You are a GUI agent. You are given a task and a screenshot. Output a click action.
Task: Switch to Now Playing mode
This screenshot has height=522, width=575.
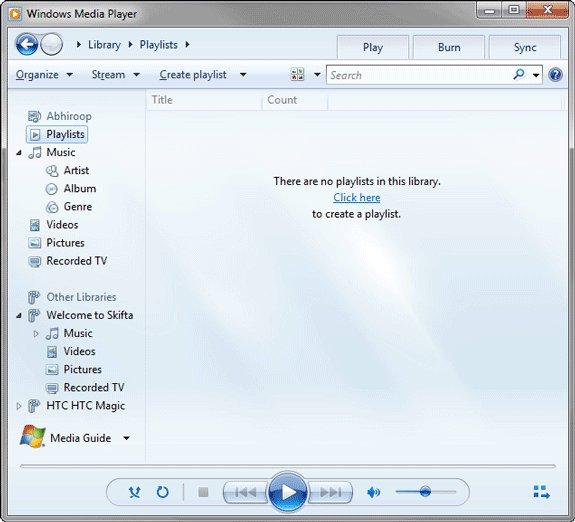[x=542, y=492]
